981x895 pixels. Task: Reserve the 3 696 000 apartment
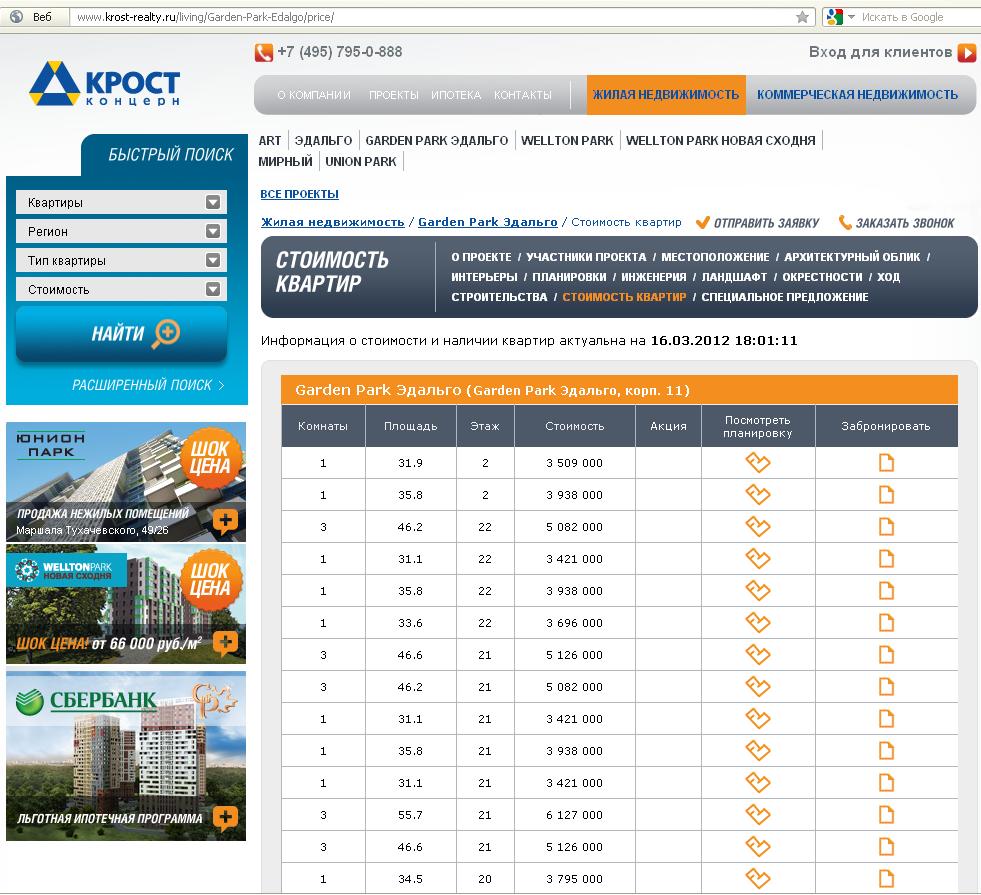click(x=886, y=622)
